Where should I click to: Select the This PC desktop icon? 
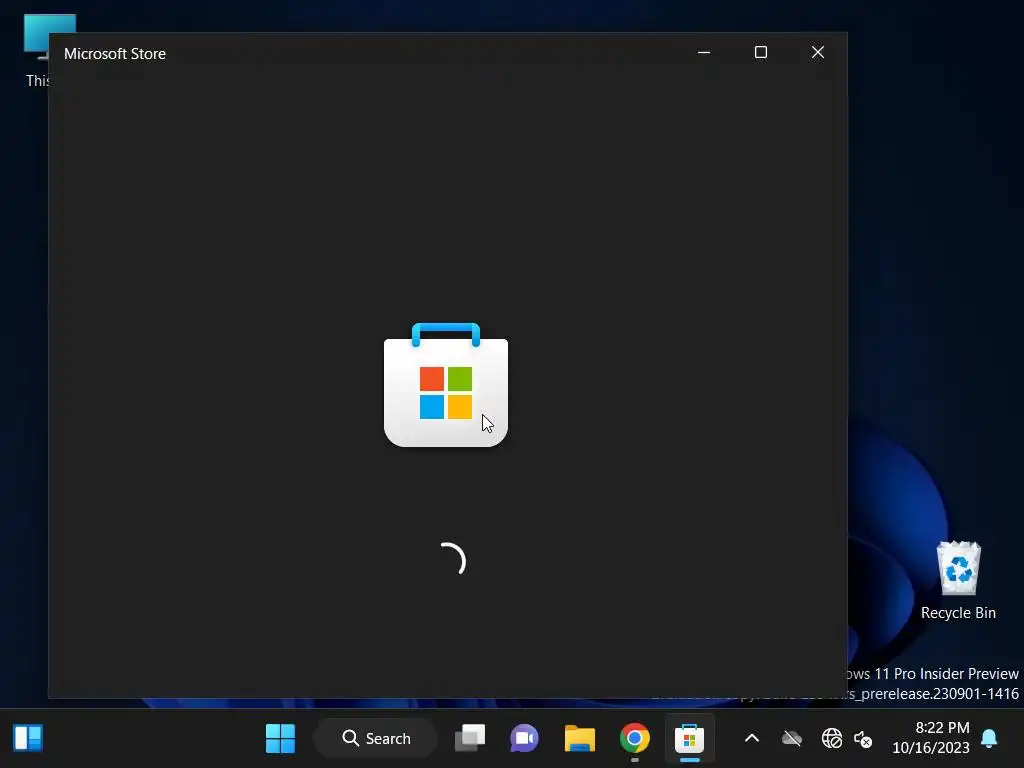[x=38, y=51]
